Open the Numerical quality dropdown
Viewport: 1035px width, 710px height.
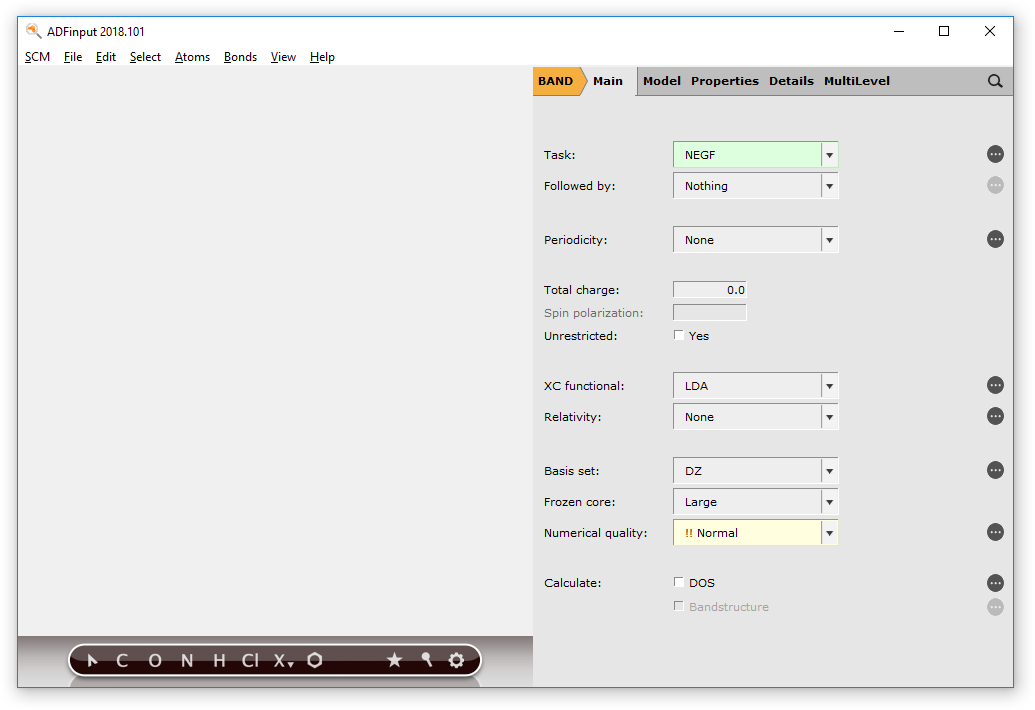click(x=755, y=533)
